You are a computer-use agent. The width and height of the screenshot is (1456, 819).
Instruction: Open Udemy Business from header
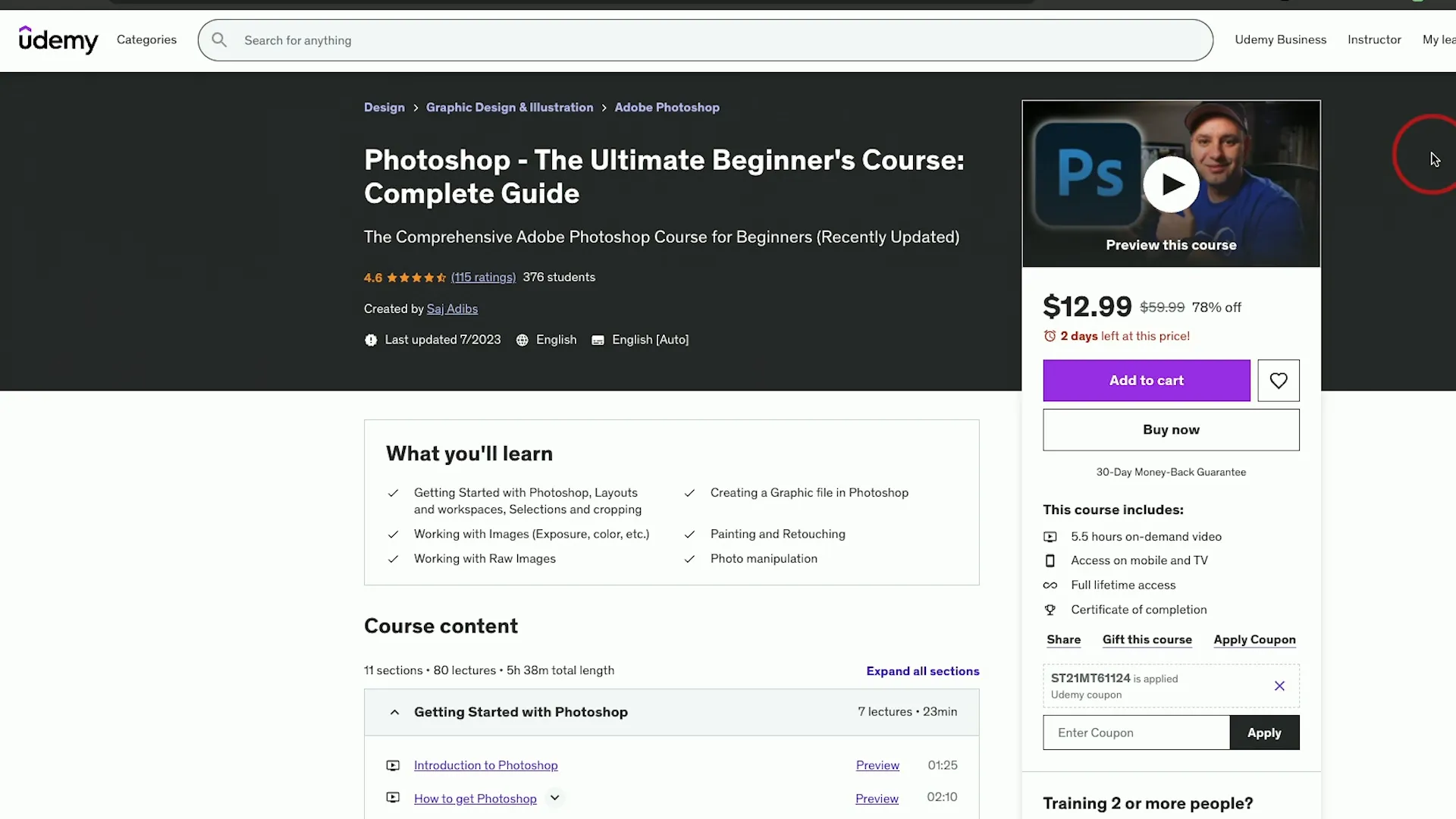tap(1280, 39)
